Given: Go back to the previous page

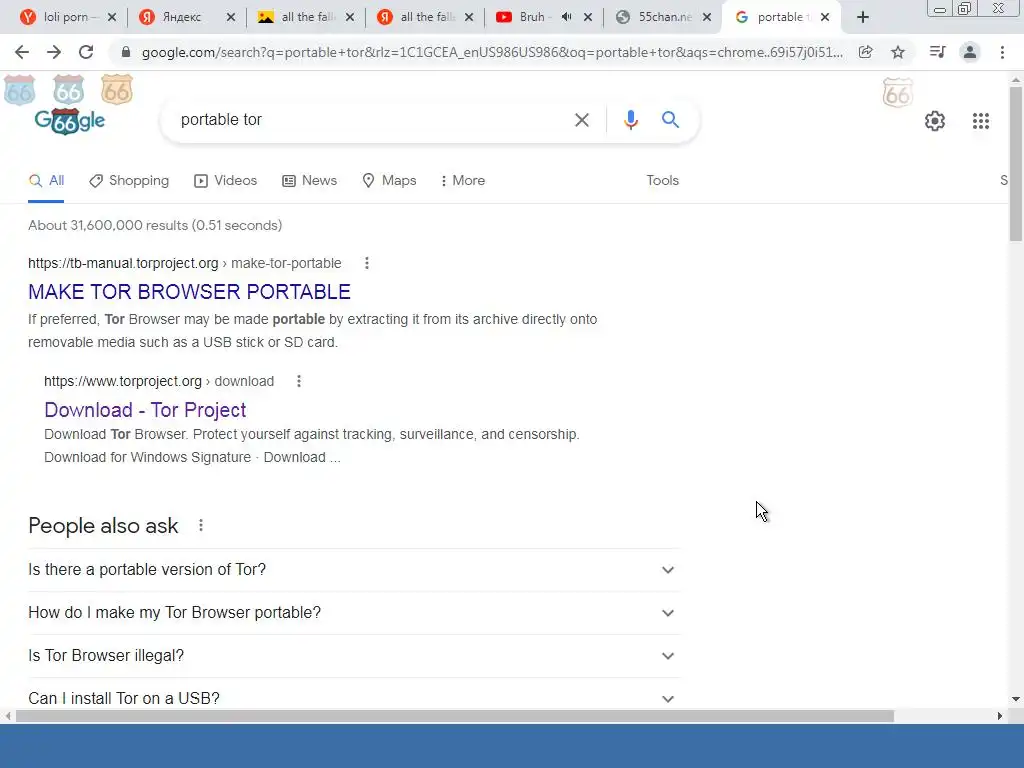Looking at the screenshot, I should 22,52.
